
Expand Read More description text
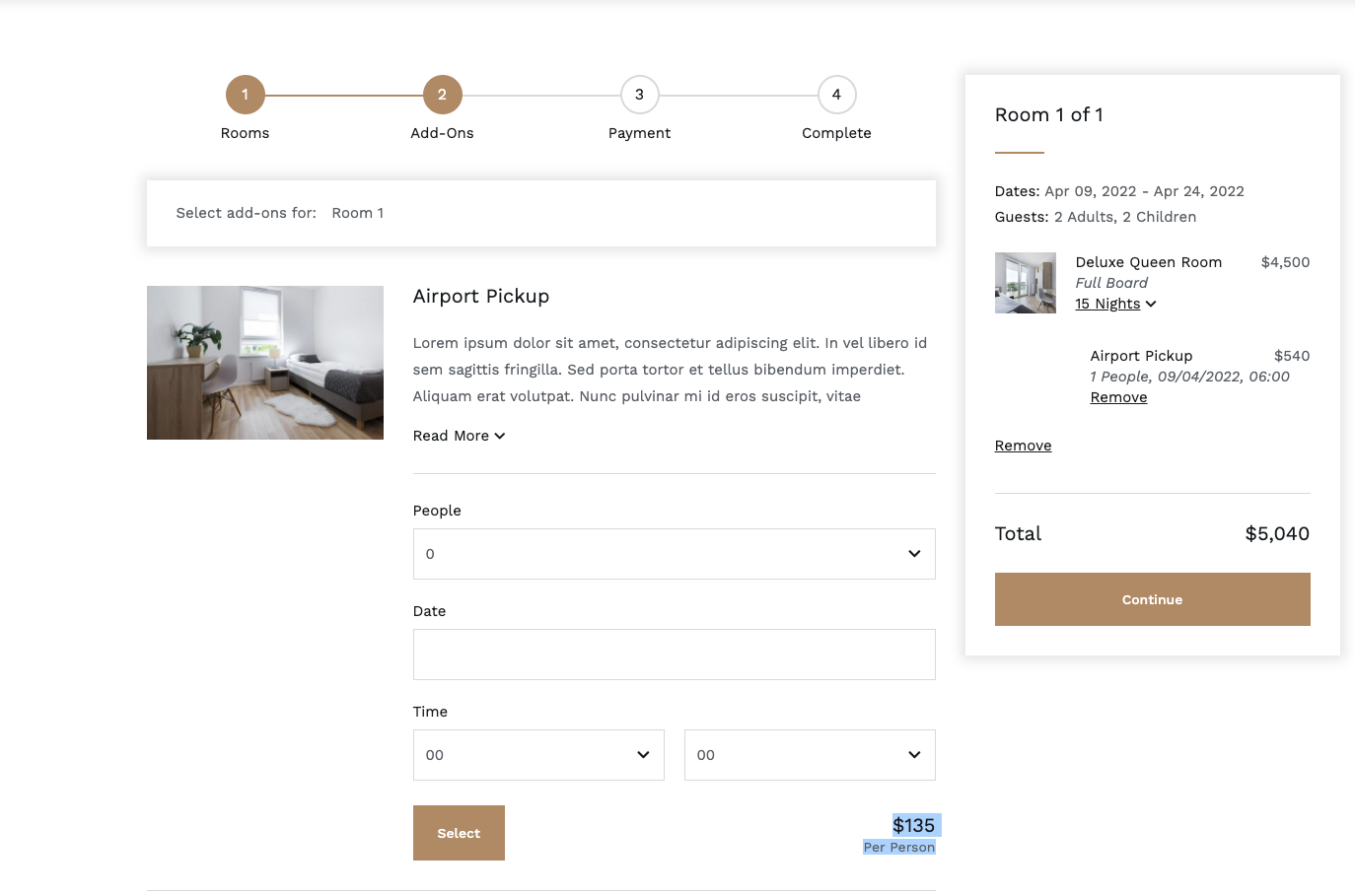(459, 436)
